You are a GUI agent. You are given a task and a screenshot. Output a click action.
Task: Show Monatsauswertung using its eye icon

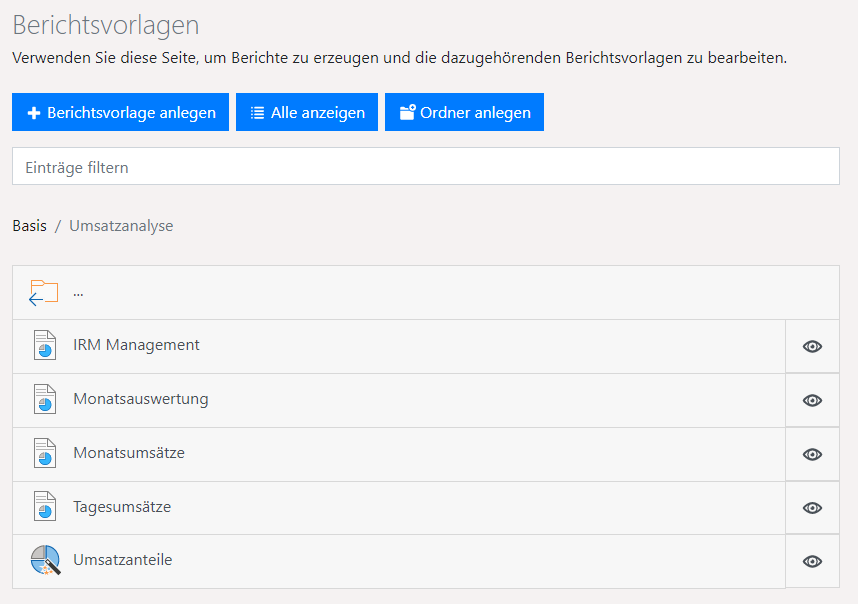812,400
